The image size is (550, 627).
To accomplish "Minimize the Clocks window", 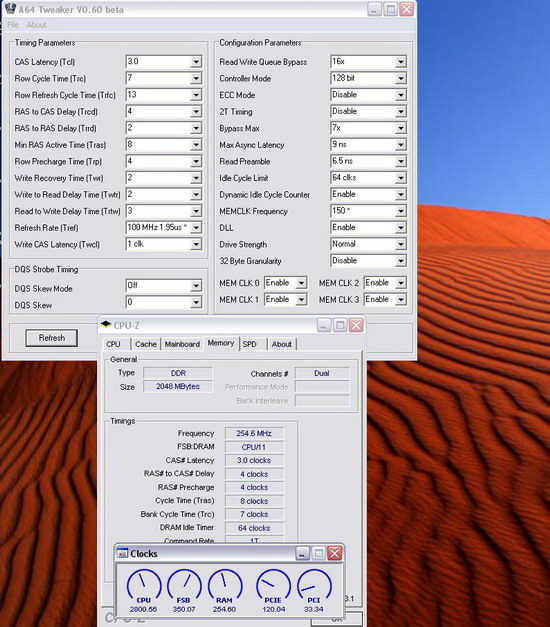I will (x=302, y=553).
